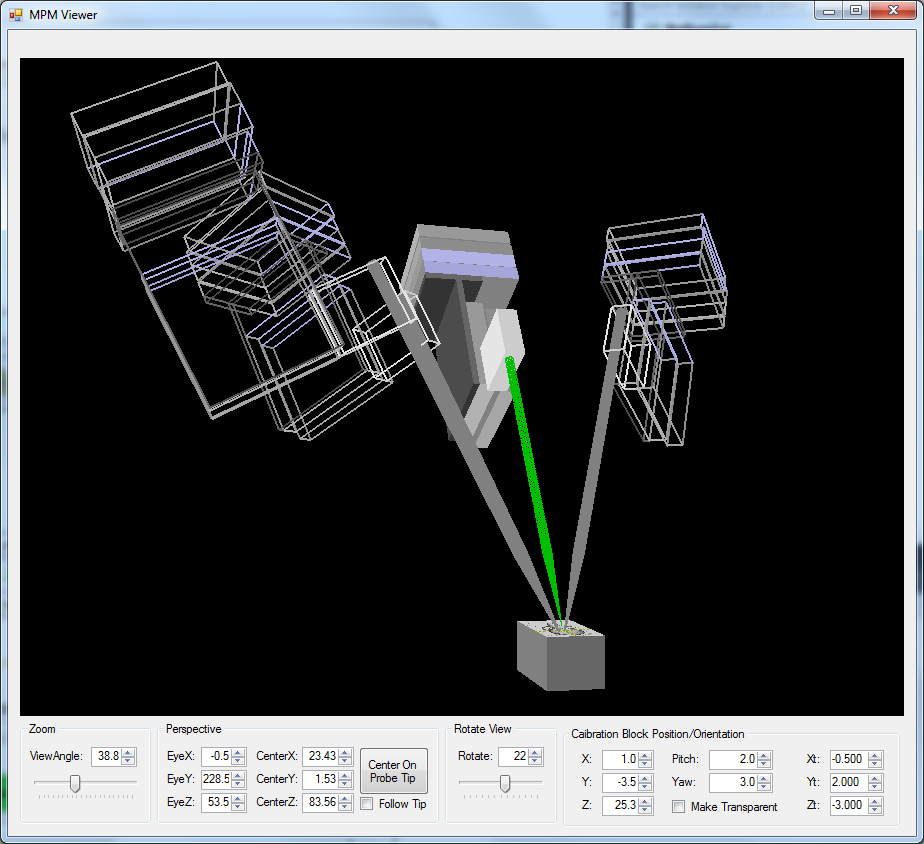Click the Pitch value field
This screenshot has height=844, width=924.
pyautogui.click(x=733, y=759)
